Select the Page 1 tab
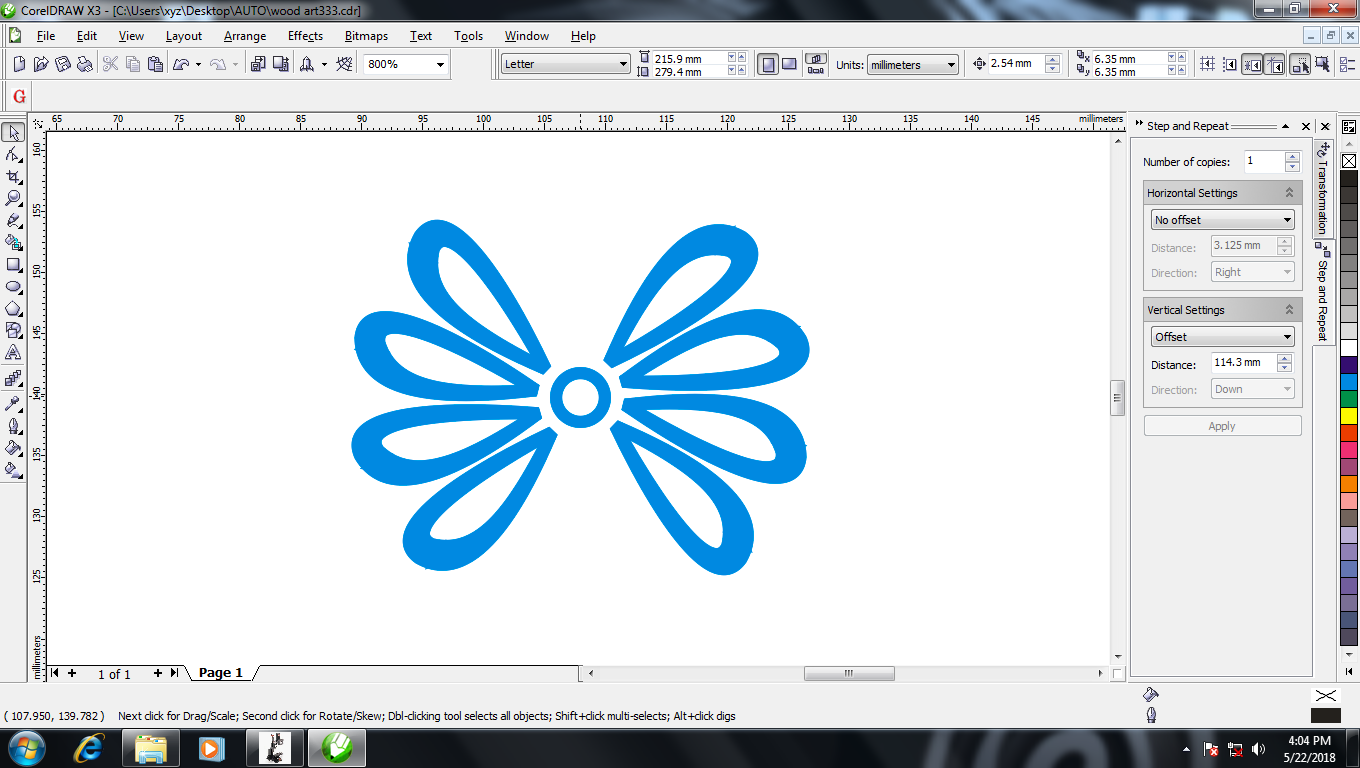Screen dimensions: 1360x768 tap(221, 673)
